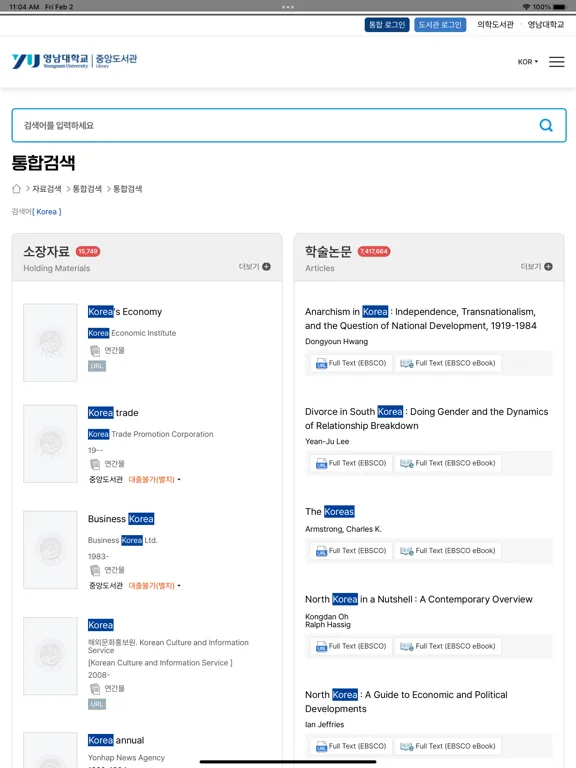This screenshot has width=576, height=768.
Task: Click publisher text Korea Economic Institute
Action: pyautogui.click(x=132, y=333)
